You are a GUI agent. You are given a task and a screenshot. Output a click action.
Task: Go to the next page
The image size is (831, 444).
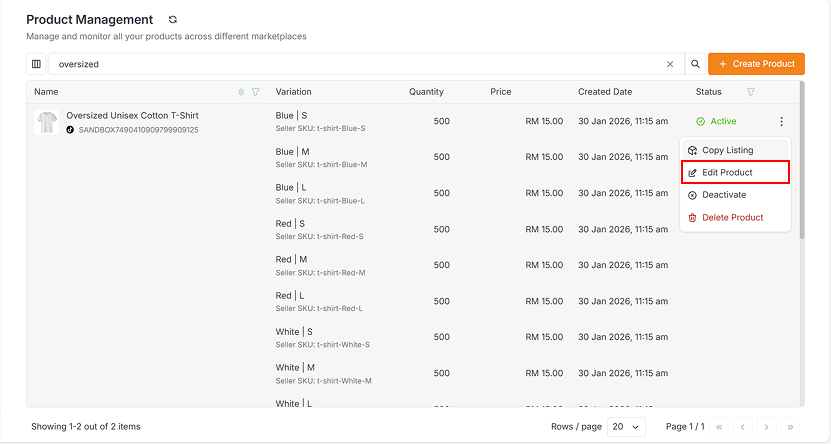pyautogui.click(x=765, y=427)
